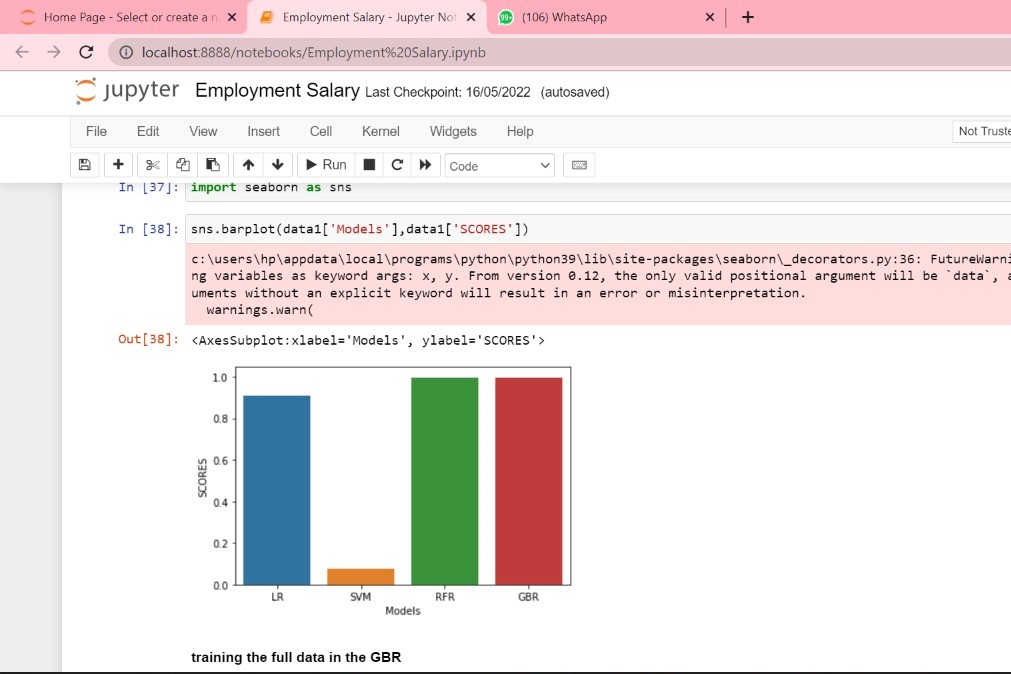Viewport: 1011px width, 674px height.
Task: Open the Code cell type dropdown
Action: [x=500, y=166]
